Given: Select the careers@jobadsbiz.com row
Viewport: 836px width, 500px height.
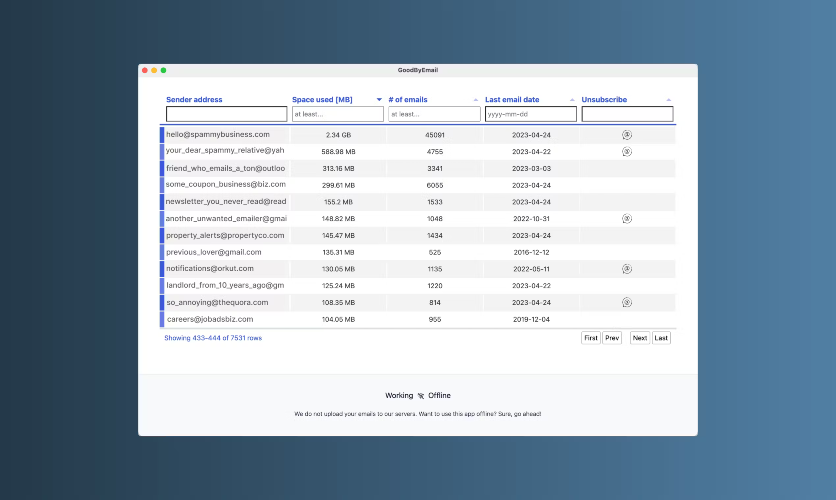Looking at the screenshot, I should (x=210, y=319).
